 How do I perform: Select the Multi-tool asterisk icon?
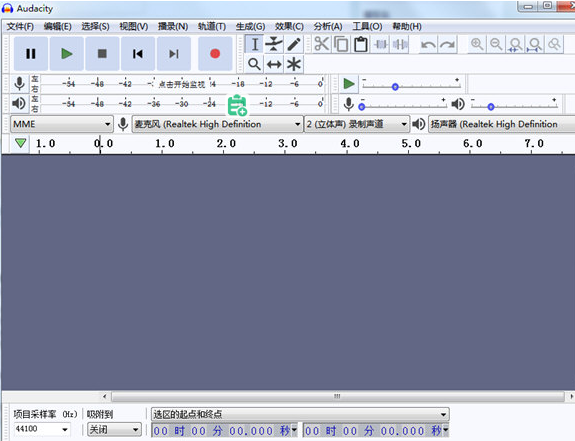pos(294,64)
